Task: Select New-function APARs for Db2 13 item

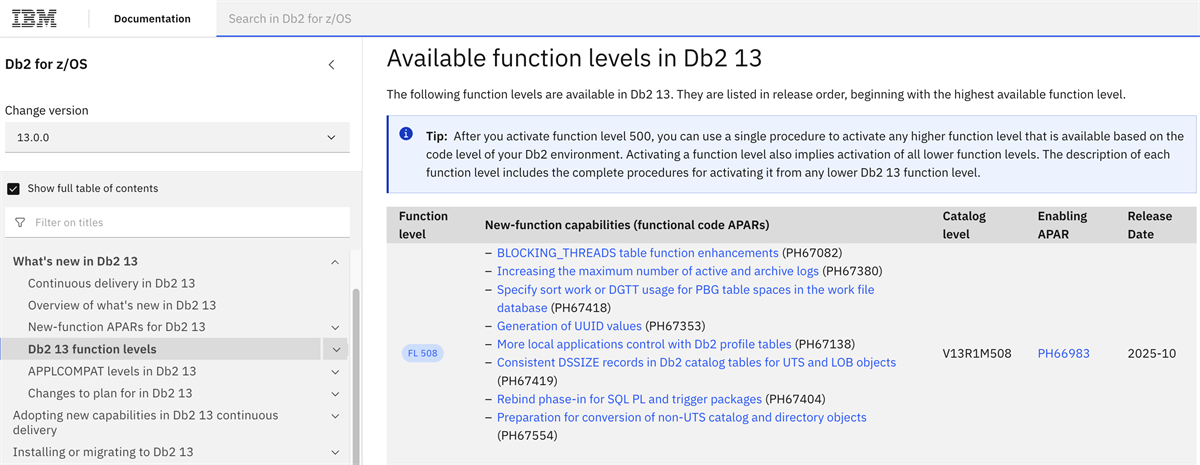Action: (x=116, y=327)
